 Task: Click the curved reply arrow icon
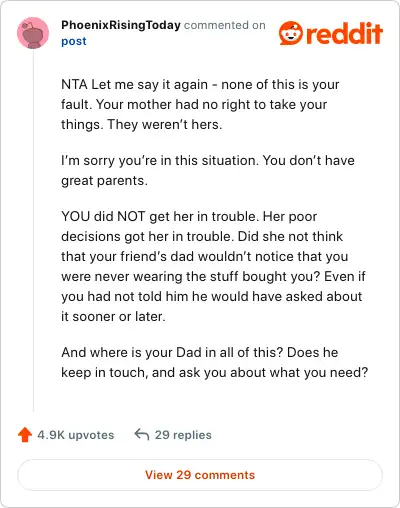(x=142, y=434)
